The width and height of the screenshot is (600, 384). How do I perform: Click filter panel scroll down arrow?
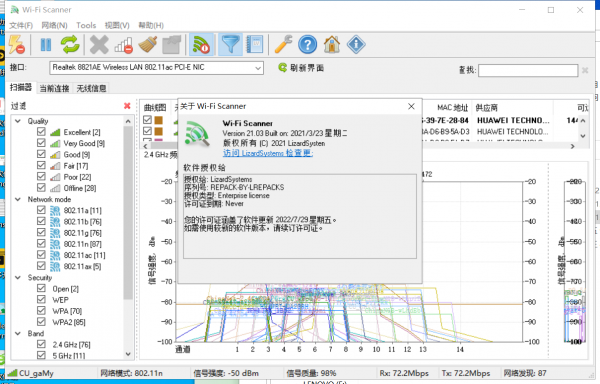(128, 354)
